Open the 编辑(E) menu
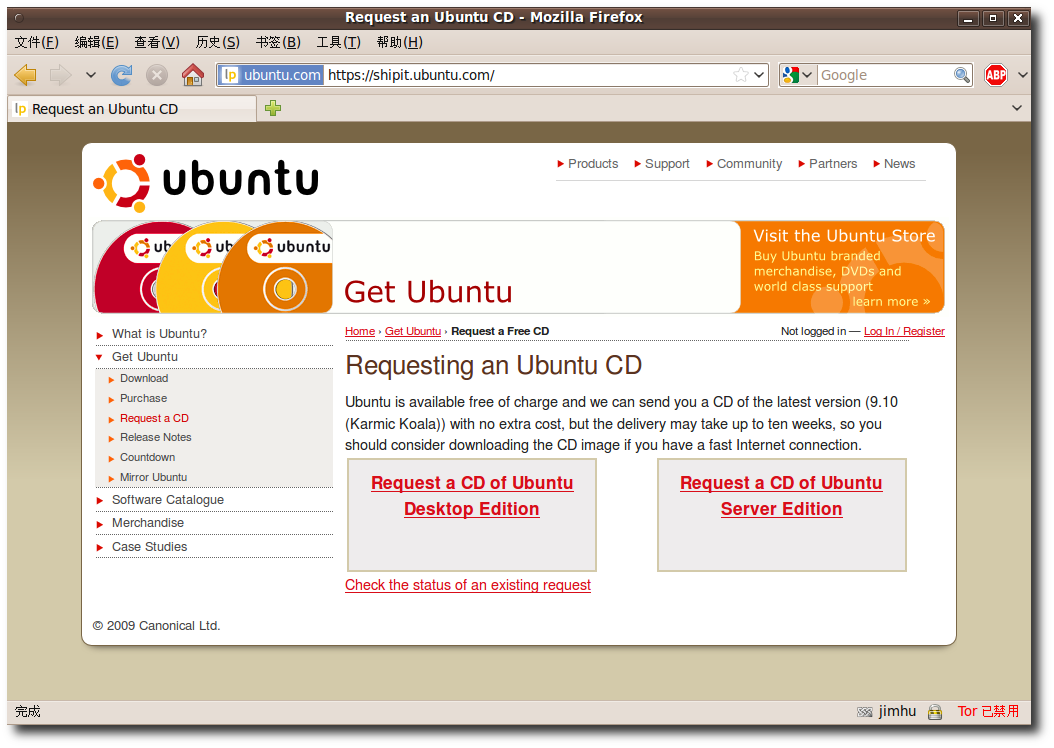1054x748 pixels. click(x=97, y=42)
